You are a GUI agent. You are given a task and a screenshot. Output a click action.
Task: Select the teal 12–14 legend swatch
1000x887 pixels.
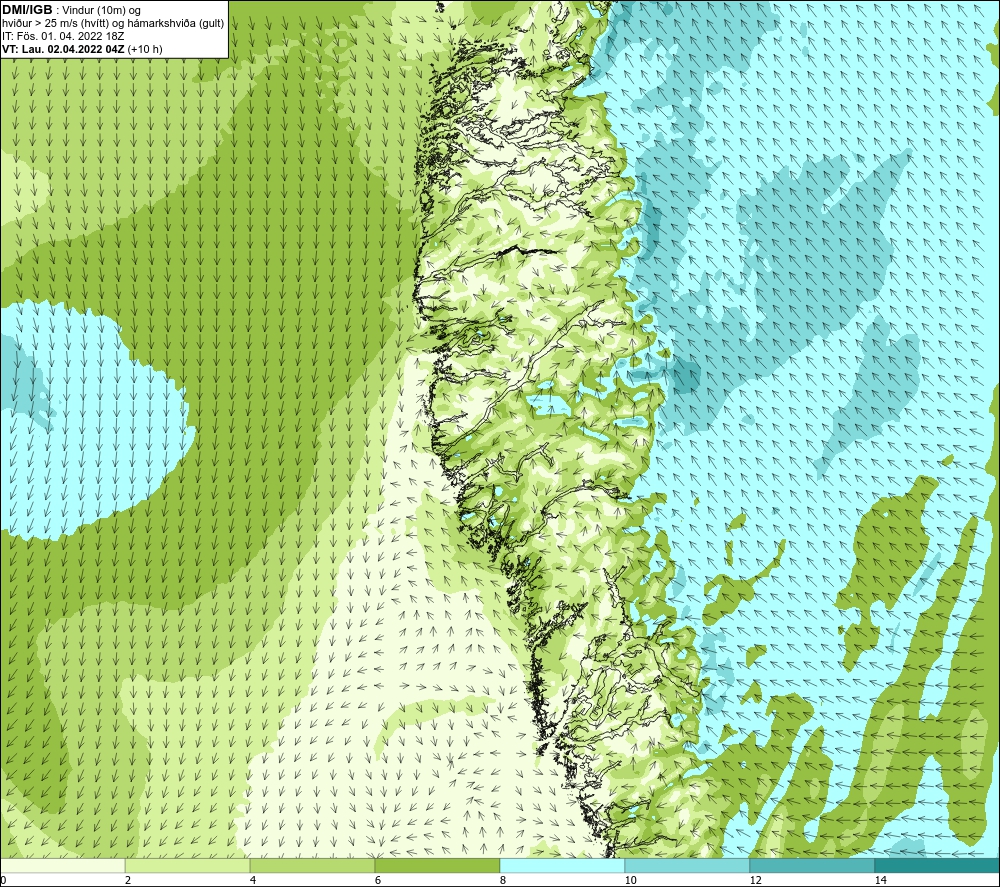tap(812, 866)
